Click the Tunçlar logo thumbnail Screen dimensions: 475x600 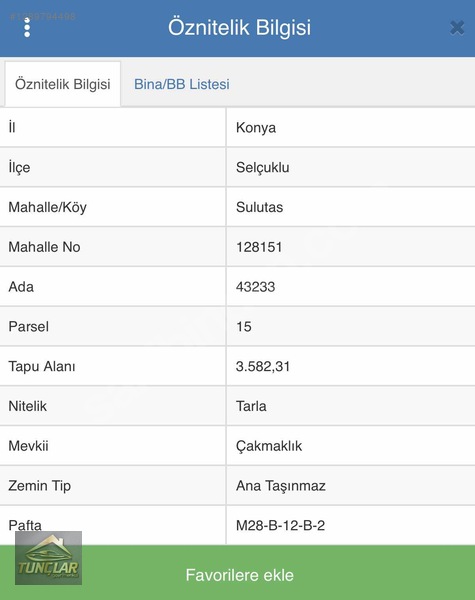point(49,558)
